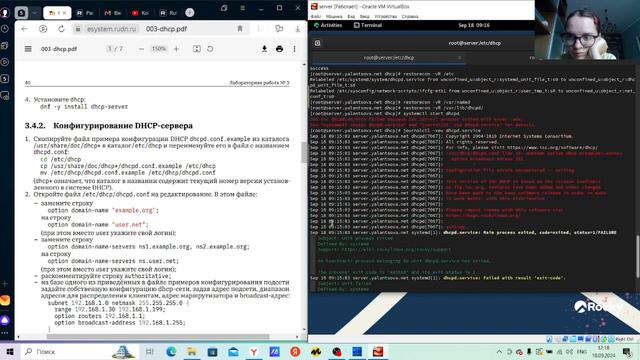The width and height of the screenshot is (640, 360).
Task: Open Машина menu in VirtualBox window
Action: [x=334, y=17]
